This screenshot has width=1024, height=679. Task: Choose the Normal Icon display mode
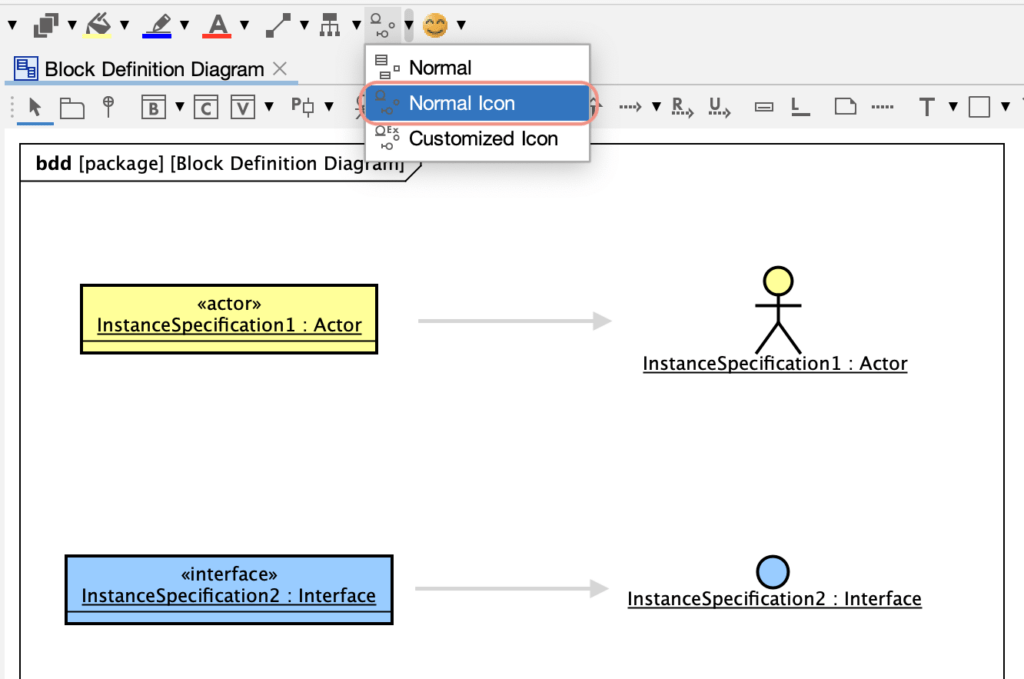coord(463,103)
